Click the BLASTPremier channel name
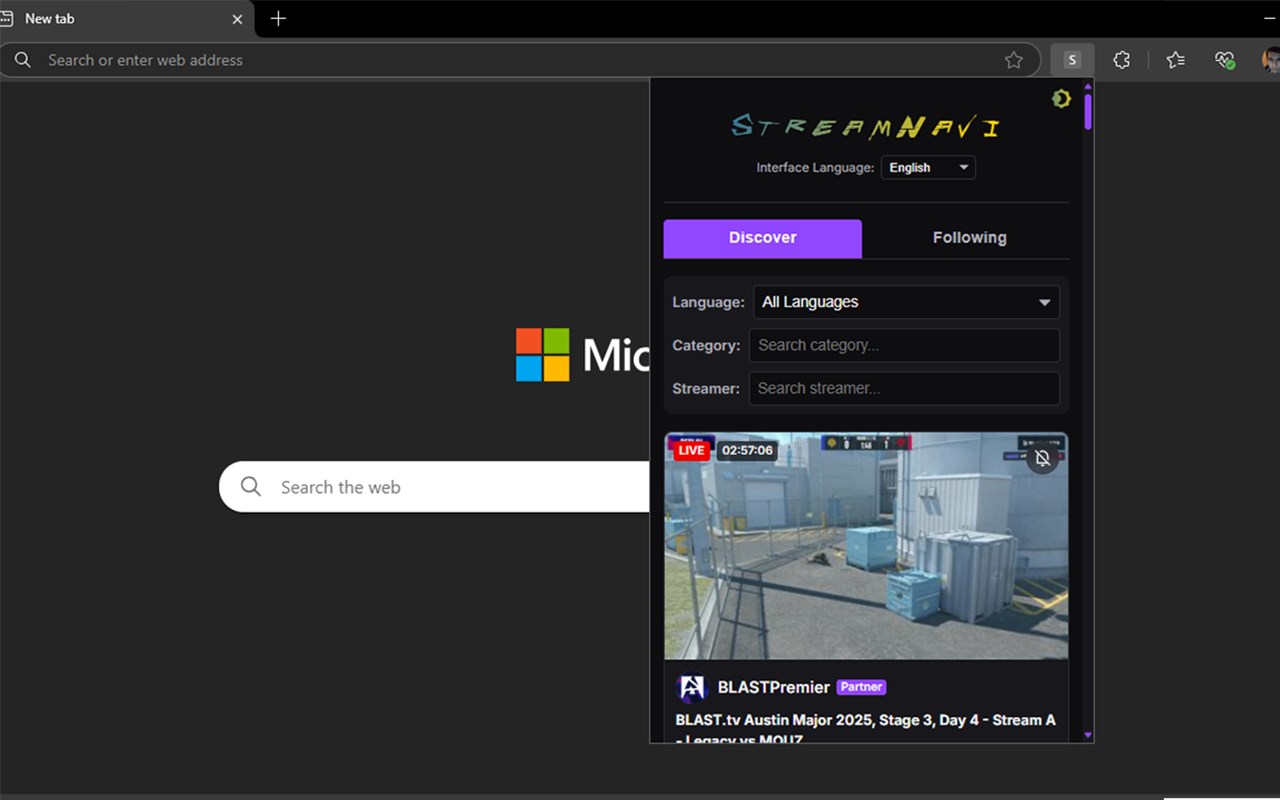Screen dimensions: 1280x800 point(774,687)
